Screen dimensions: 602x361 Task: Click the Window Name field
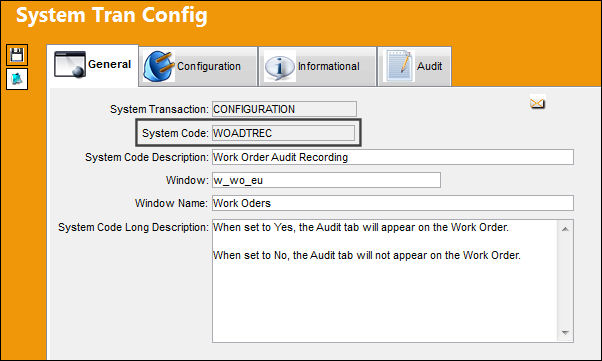point(393,203)
